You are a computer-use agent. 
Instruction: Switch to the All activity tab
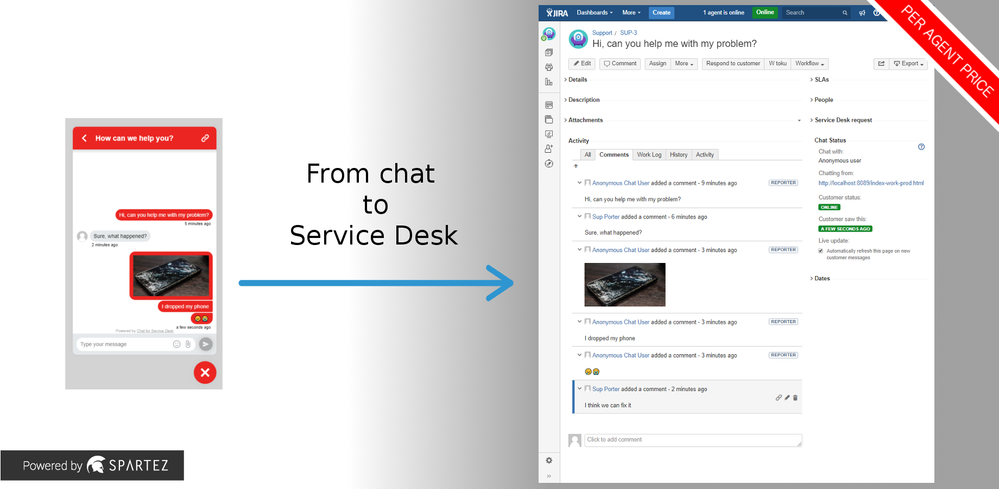(587, 155)
